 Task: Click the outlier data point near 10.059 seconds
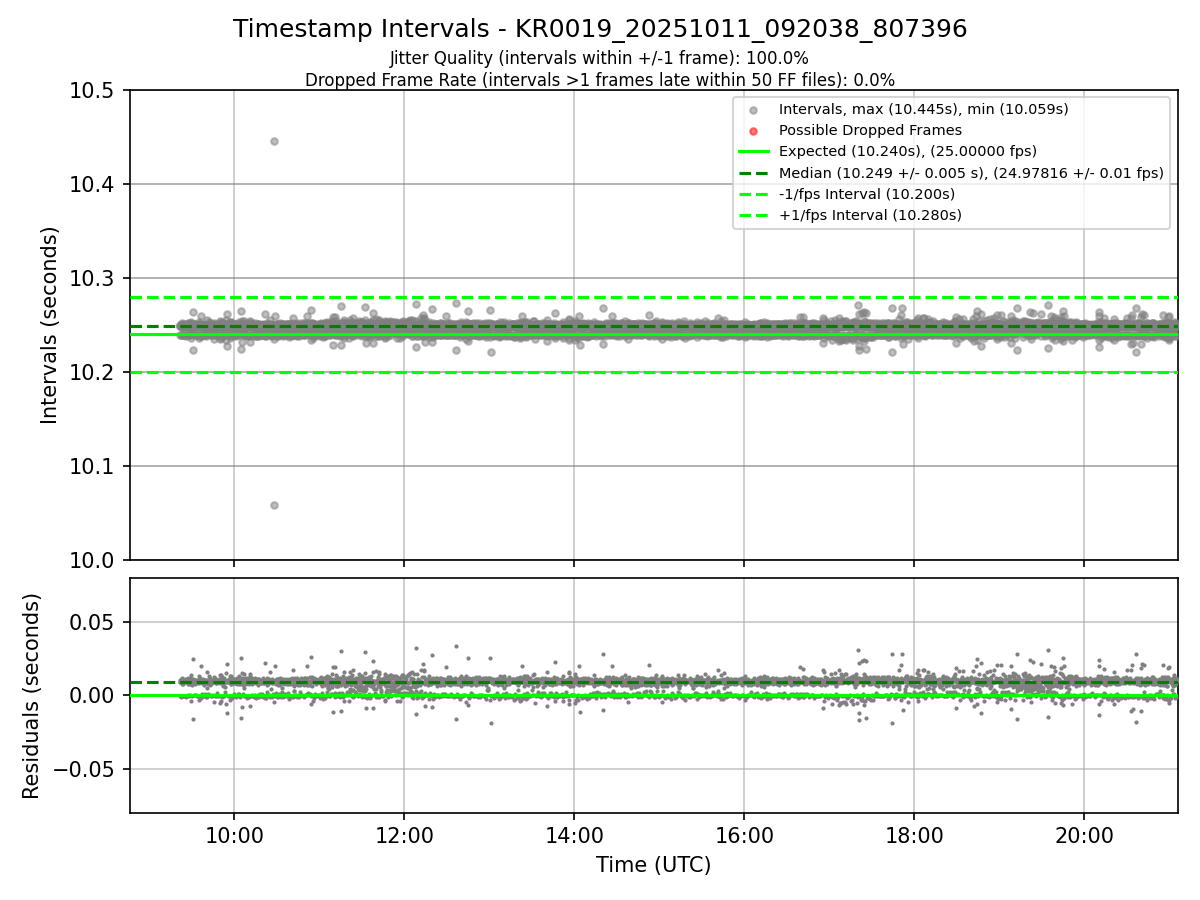click(274, 505)
